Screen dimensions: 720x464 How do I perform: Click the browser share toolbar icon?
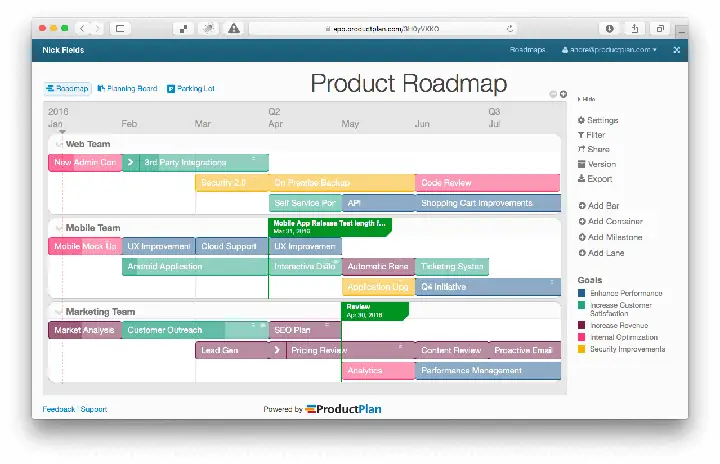coord(635,28)
